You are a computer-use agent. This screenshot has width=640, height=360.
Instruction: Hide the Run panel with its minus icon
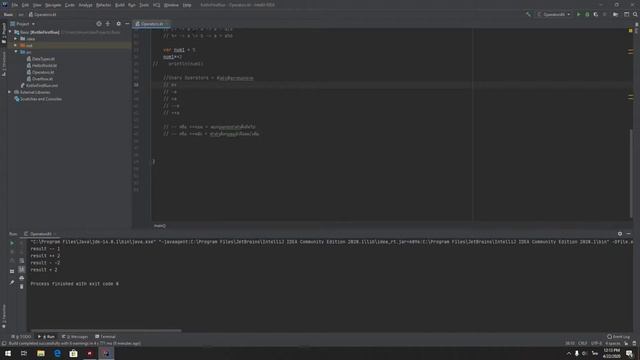point(629,234)
